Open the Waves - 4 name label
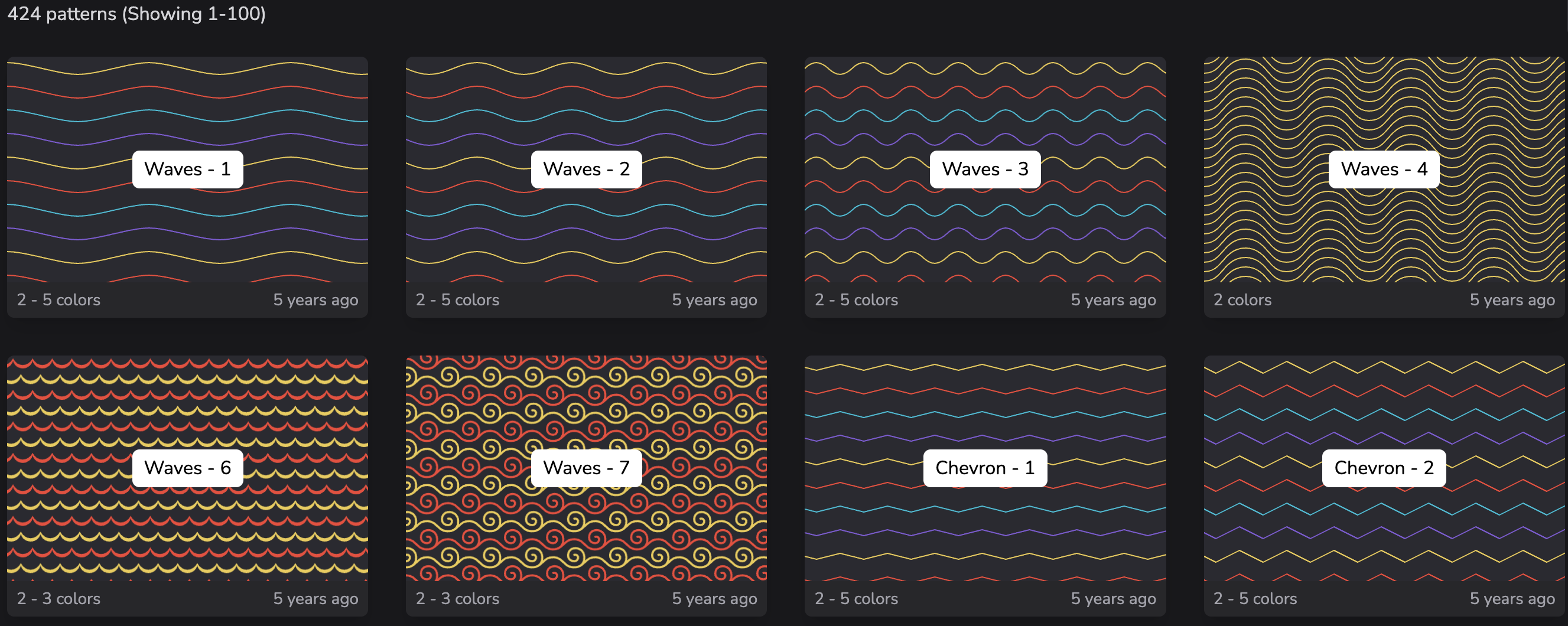Viewport: 1568px width, 626px height. click(1383, 169)
